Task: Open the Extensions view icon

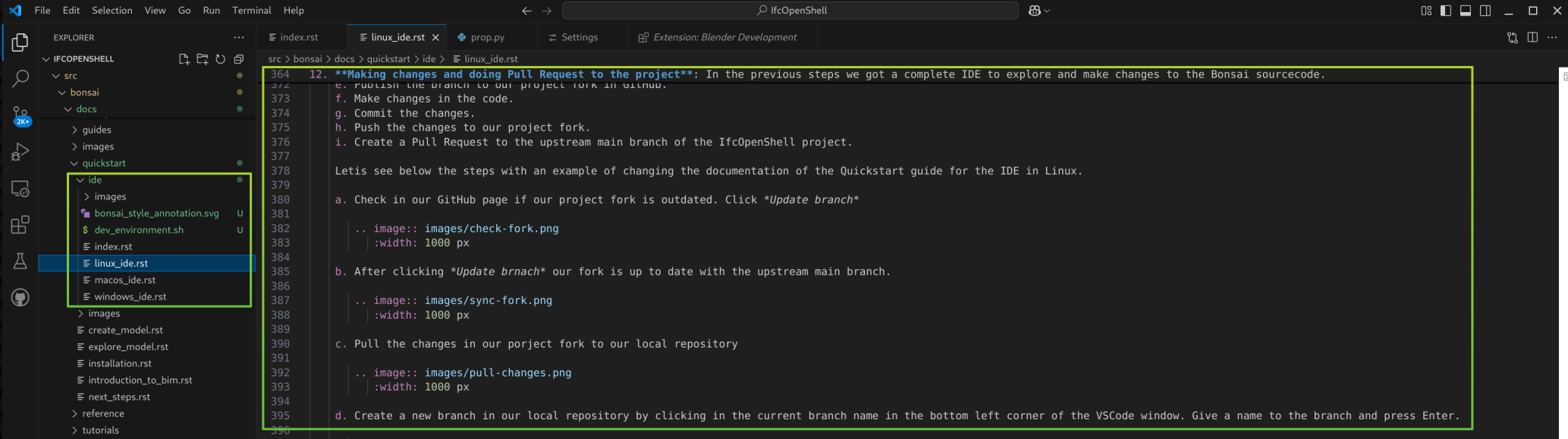Action: click(20, 225)
